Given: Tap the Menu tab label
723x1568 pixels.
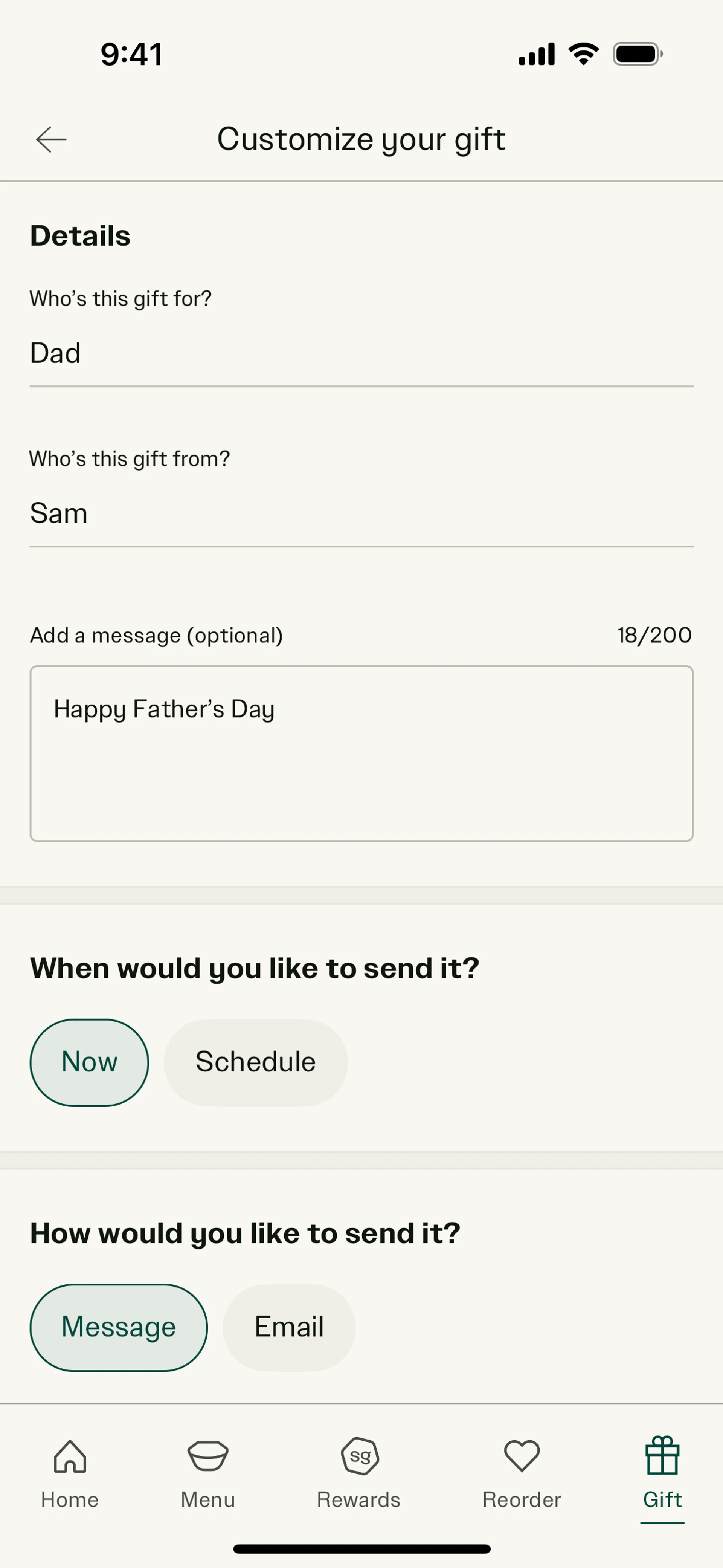Looking at the screenshot, I should click(207, 1500).
